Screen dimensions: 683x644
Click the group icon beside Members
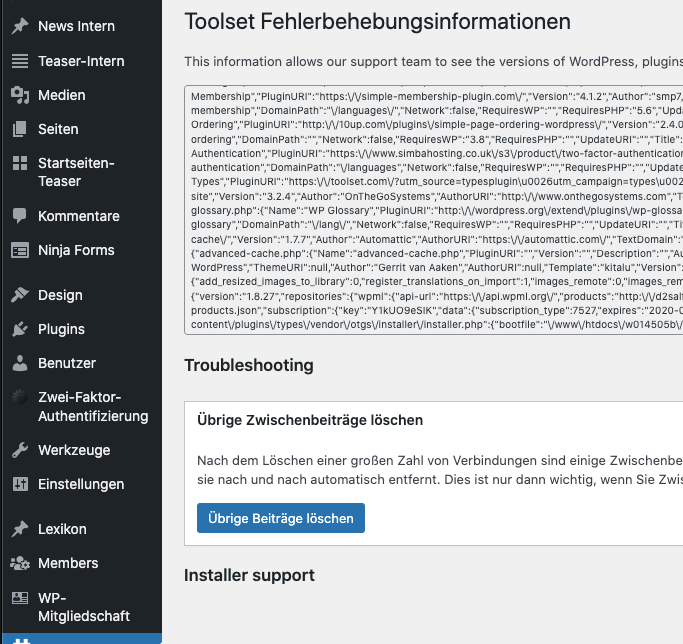pyautogui.click(x=20, y=563)
